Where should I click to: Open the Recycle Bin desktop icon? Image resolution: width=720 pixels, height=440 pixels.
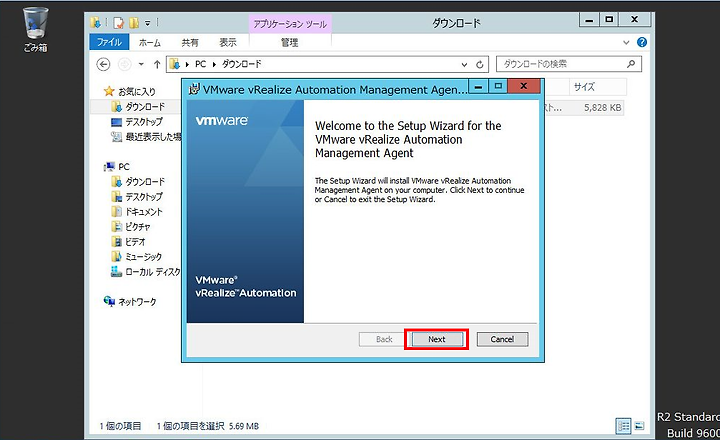[35, 29]
